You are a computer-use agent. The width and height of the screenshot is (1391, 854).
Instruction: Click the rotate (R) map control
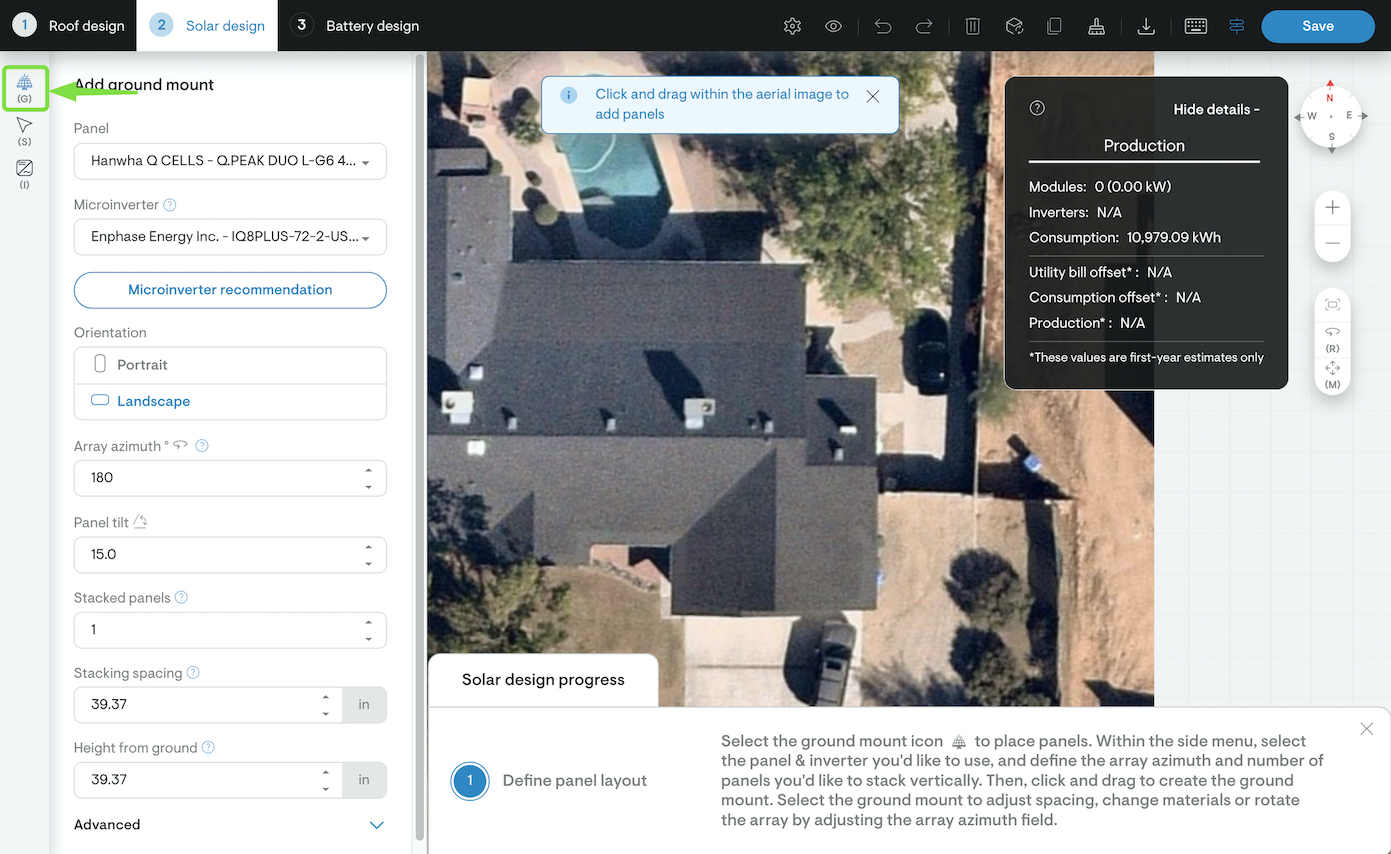click(x=1332, y=337)
